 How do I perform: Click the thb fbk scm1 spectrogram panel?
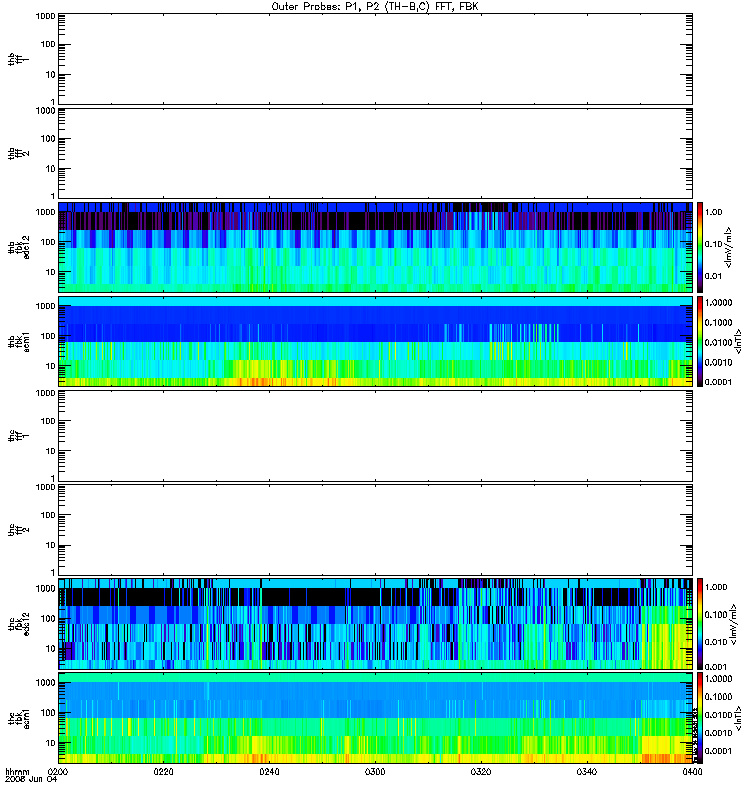375,341
